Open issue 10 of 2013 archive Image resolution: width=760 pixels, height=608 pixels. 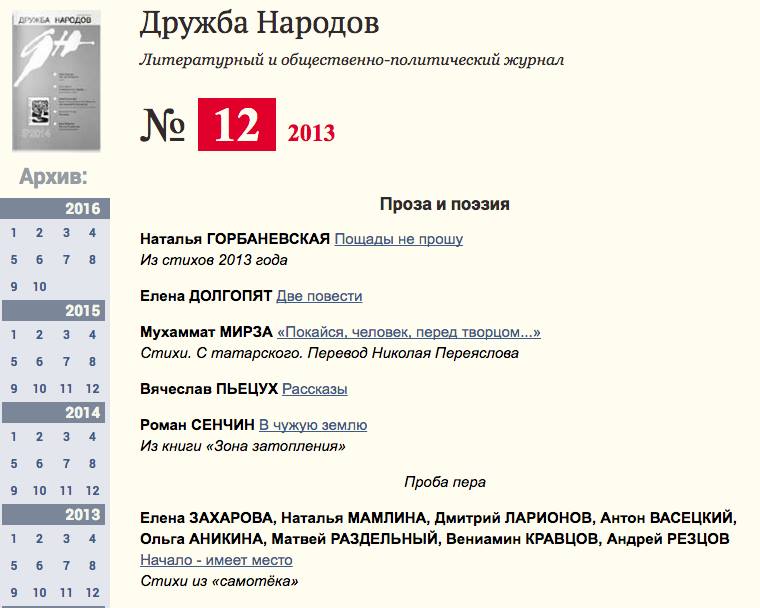point(39,592)
